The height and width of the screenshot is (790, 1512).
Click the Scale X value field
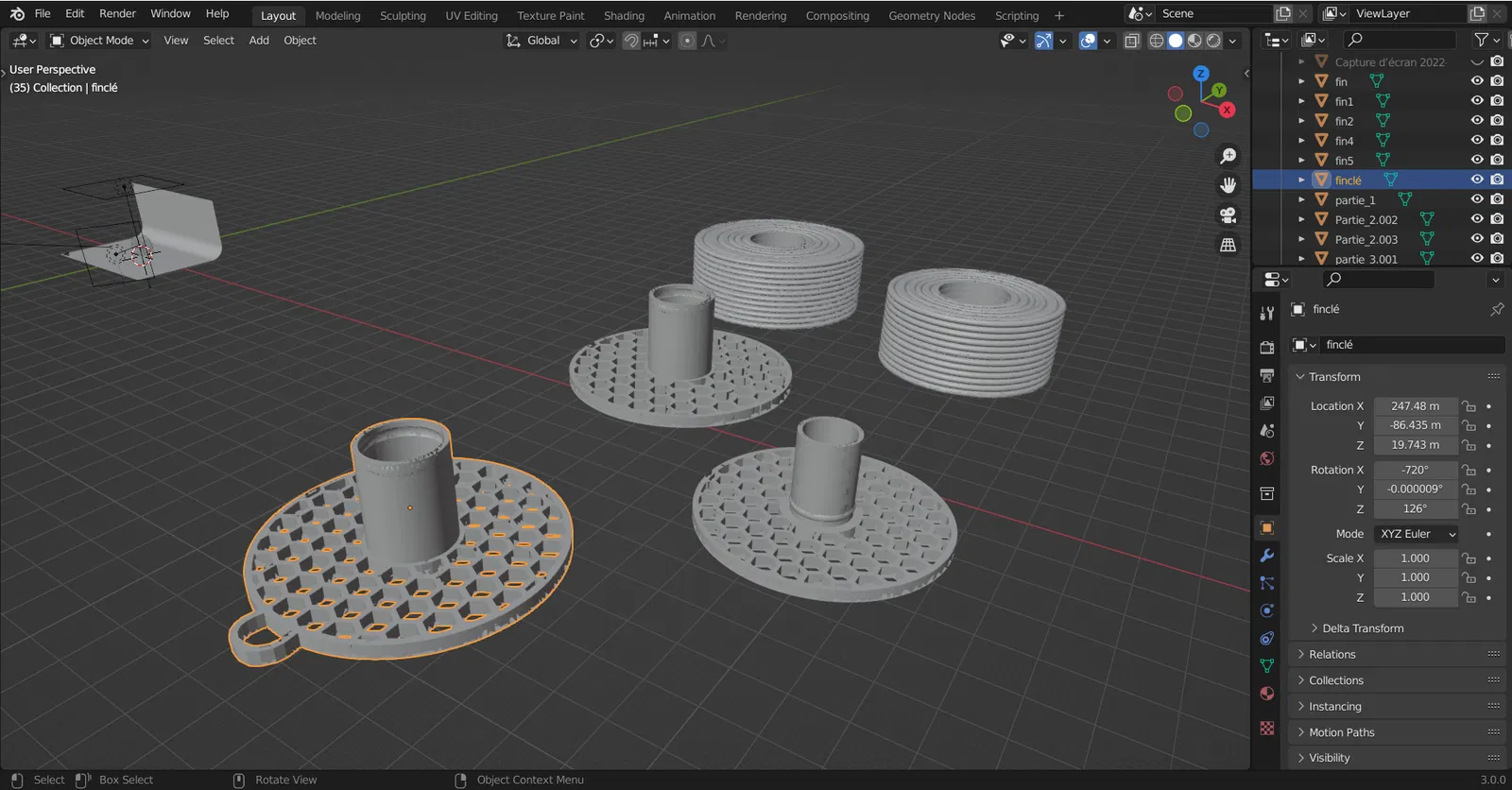pyautogui.click(x=1415, y=558)
